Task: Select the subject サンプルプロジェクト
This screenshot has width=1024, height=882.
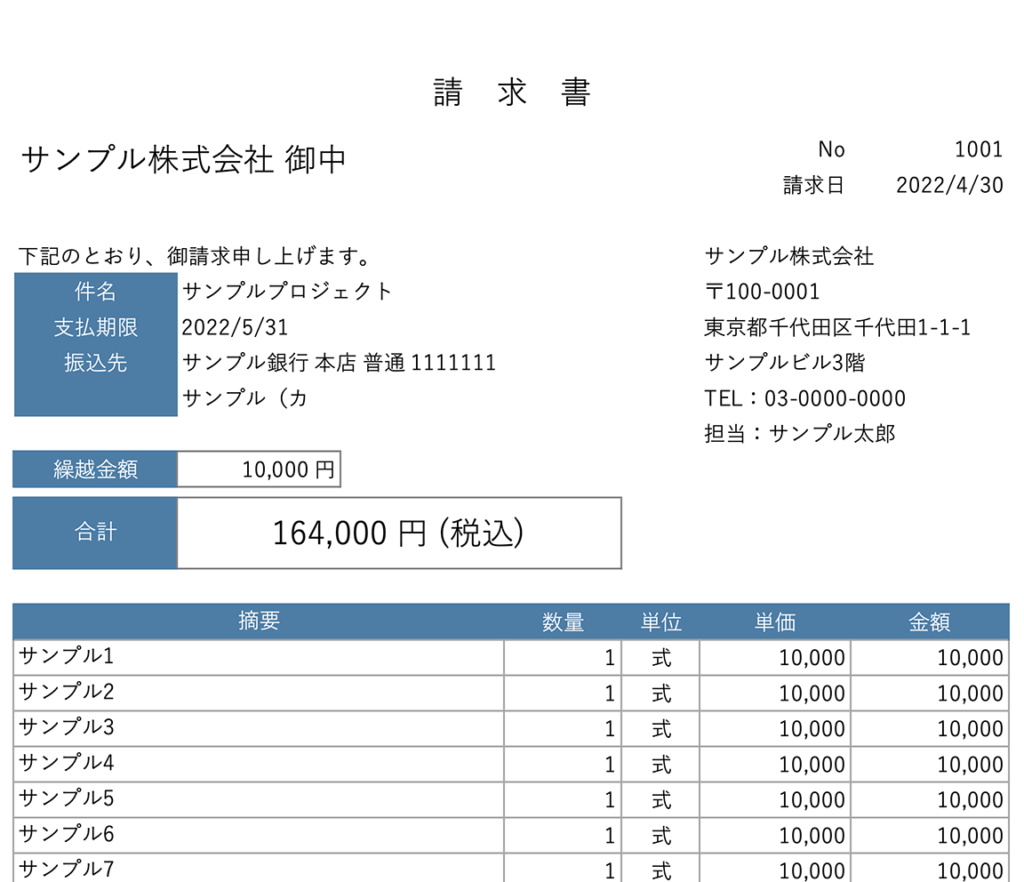Action: (x=287, y=291)
